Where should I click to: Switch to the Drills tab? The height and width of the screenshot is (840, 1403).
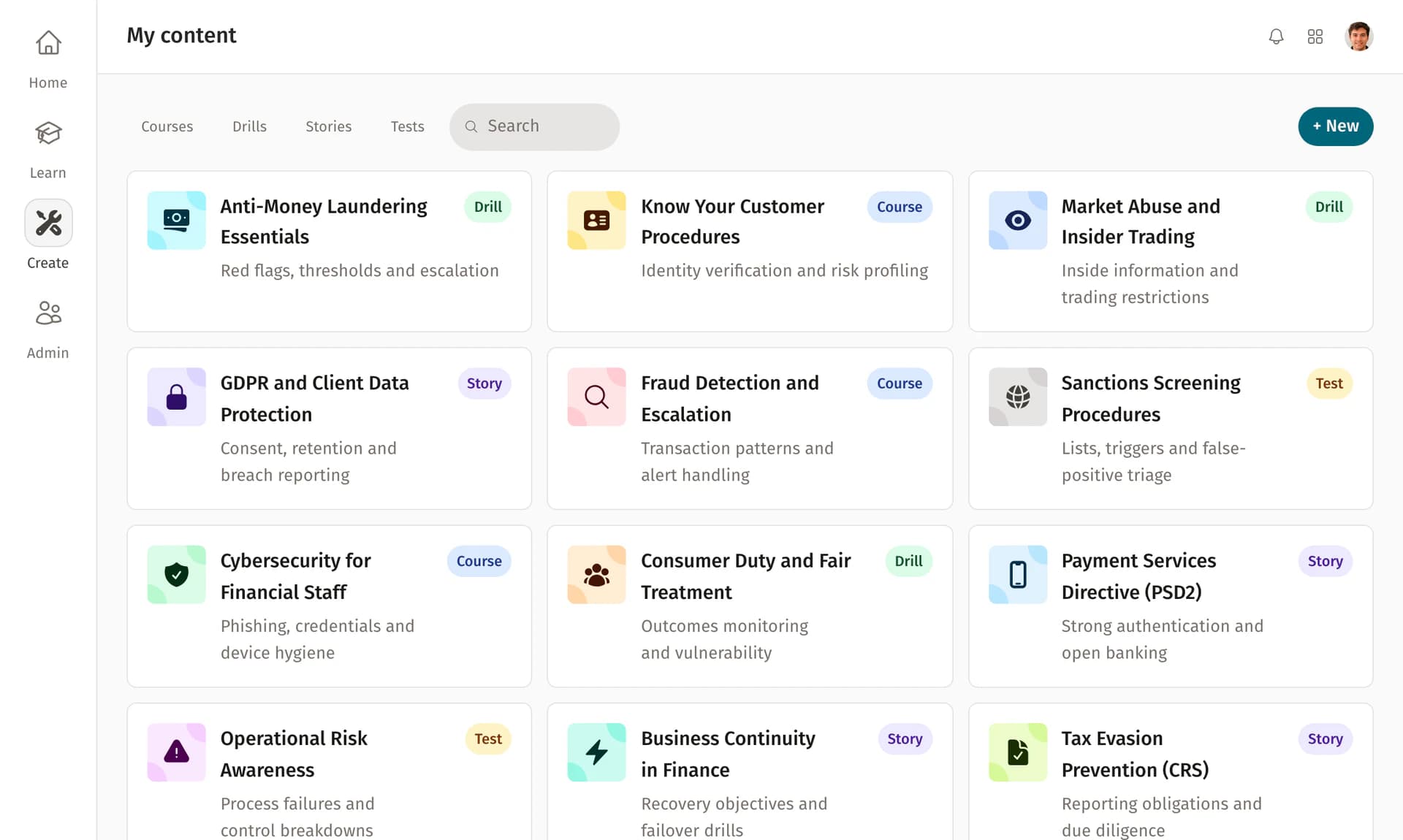249,126
